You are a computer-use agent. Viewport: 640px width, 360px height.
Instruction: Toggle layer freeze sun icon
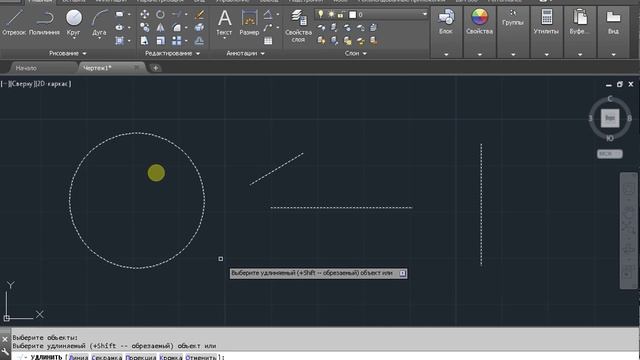(331, 15)
